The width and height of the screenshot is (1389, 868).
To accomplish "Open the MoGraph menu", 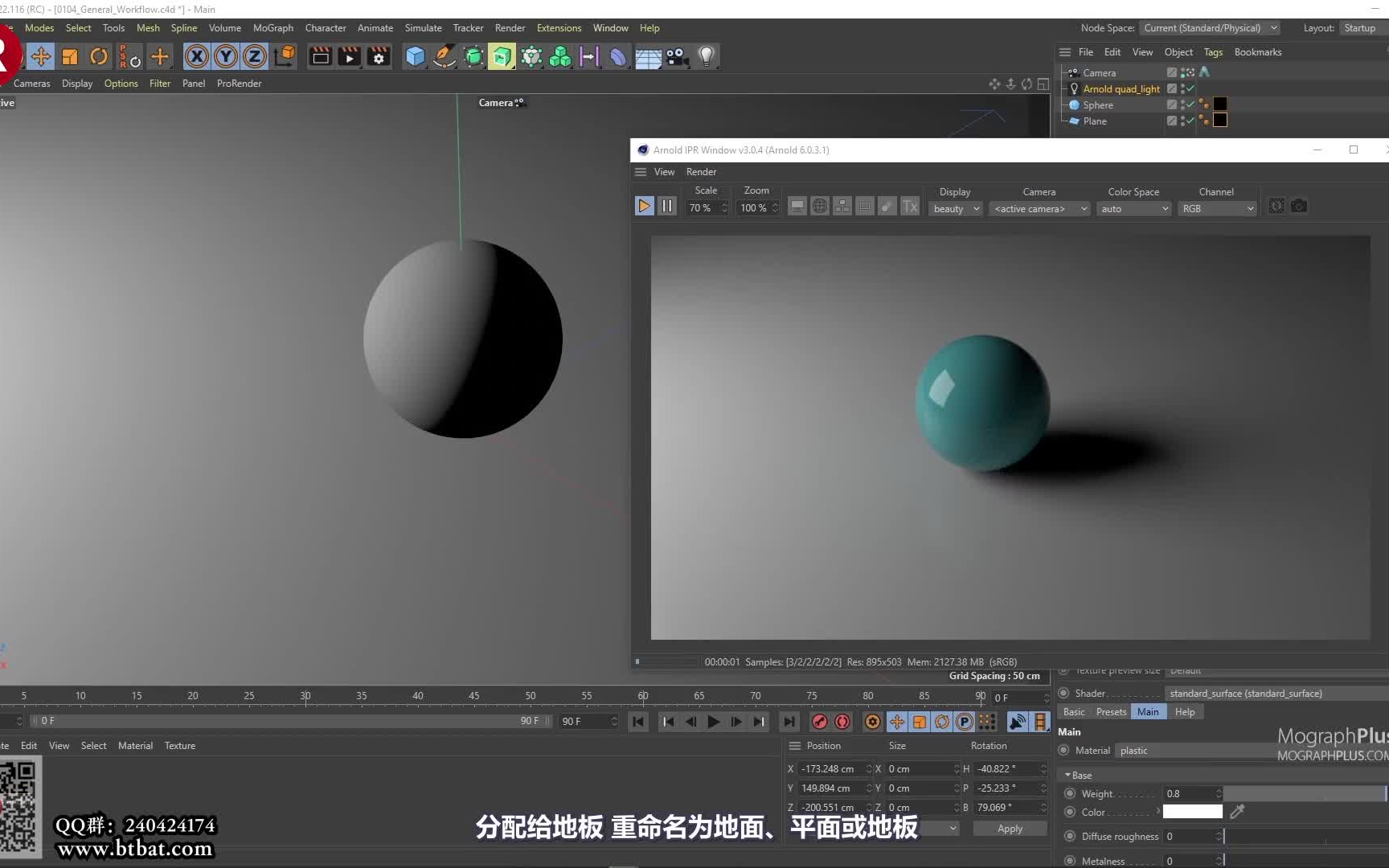I will tap(273, 28).
